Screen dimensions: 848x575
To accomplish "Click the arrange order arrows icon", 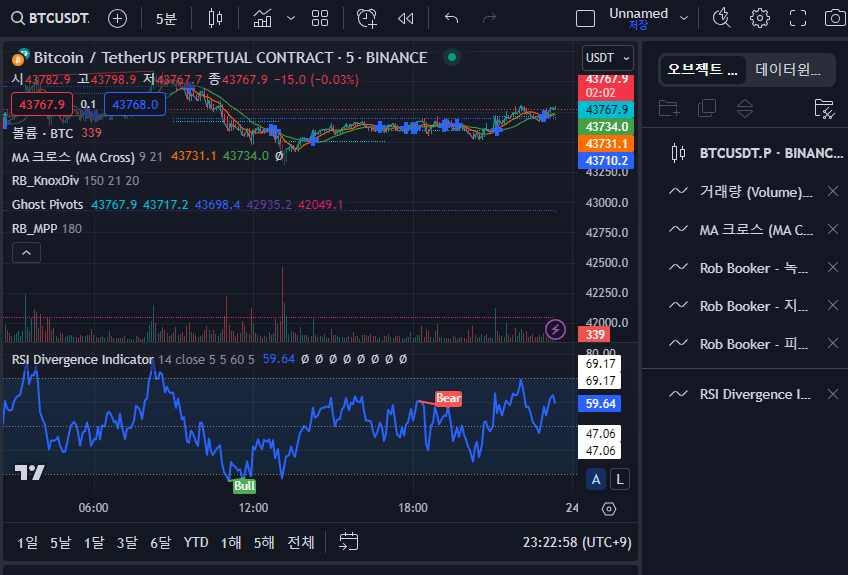I will point(745,108).
